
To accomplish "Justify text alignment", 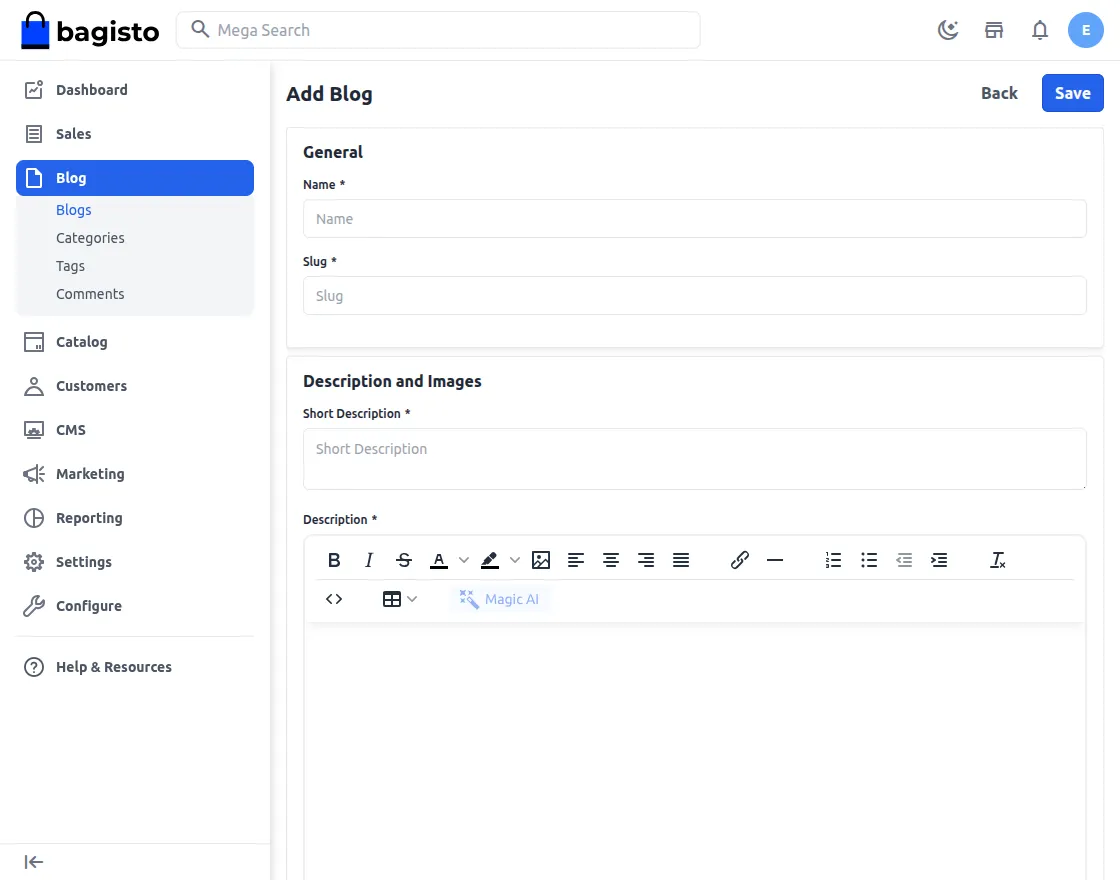I will click(x=681, y=560).
